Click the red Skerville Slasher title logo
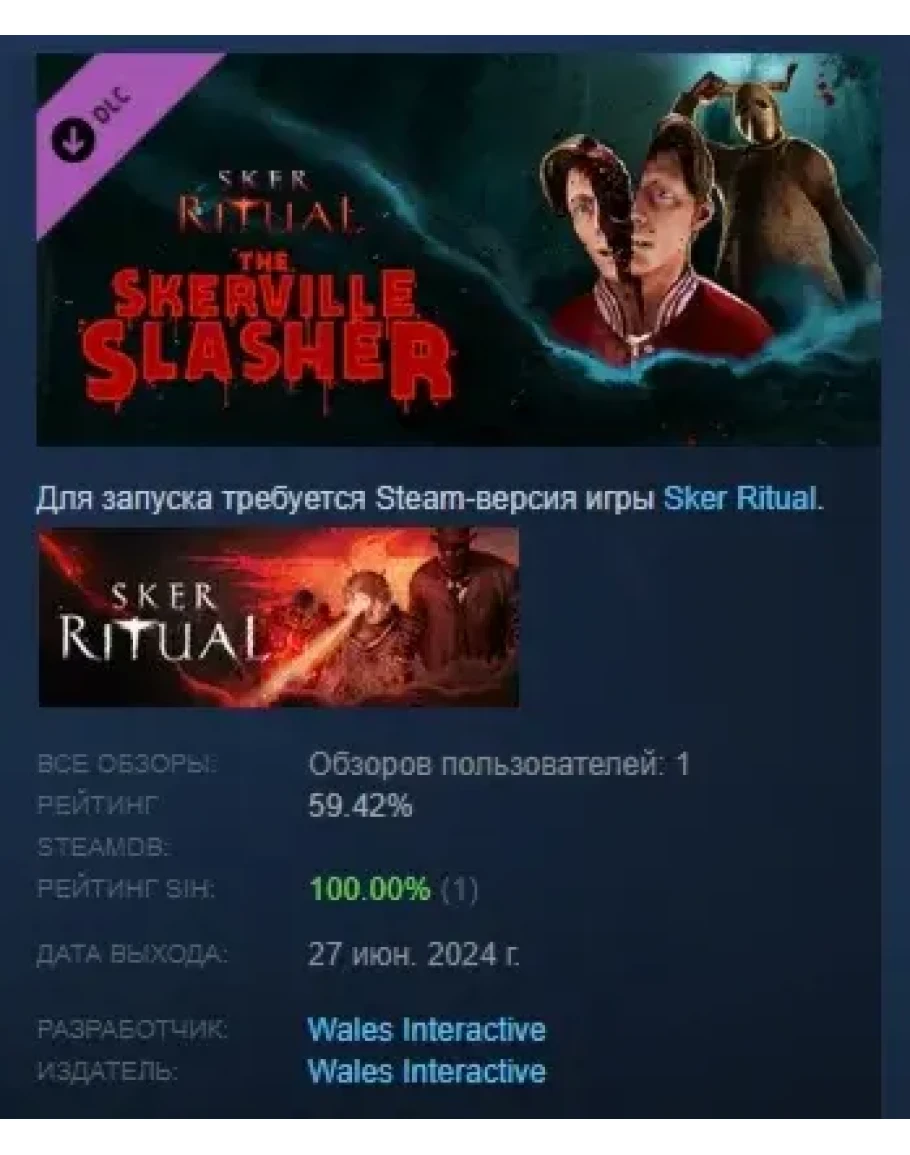910x1155 pixels. coord(267,330)
